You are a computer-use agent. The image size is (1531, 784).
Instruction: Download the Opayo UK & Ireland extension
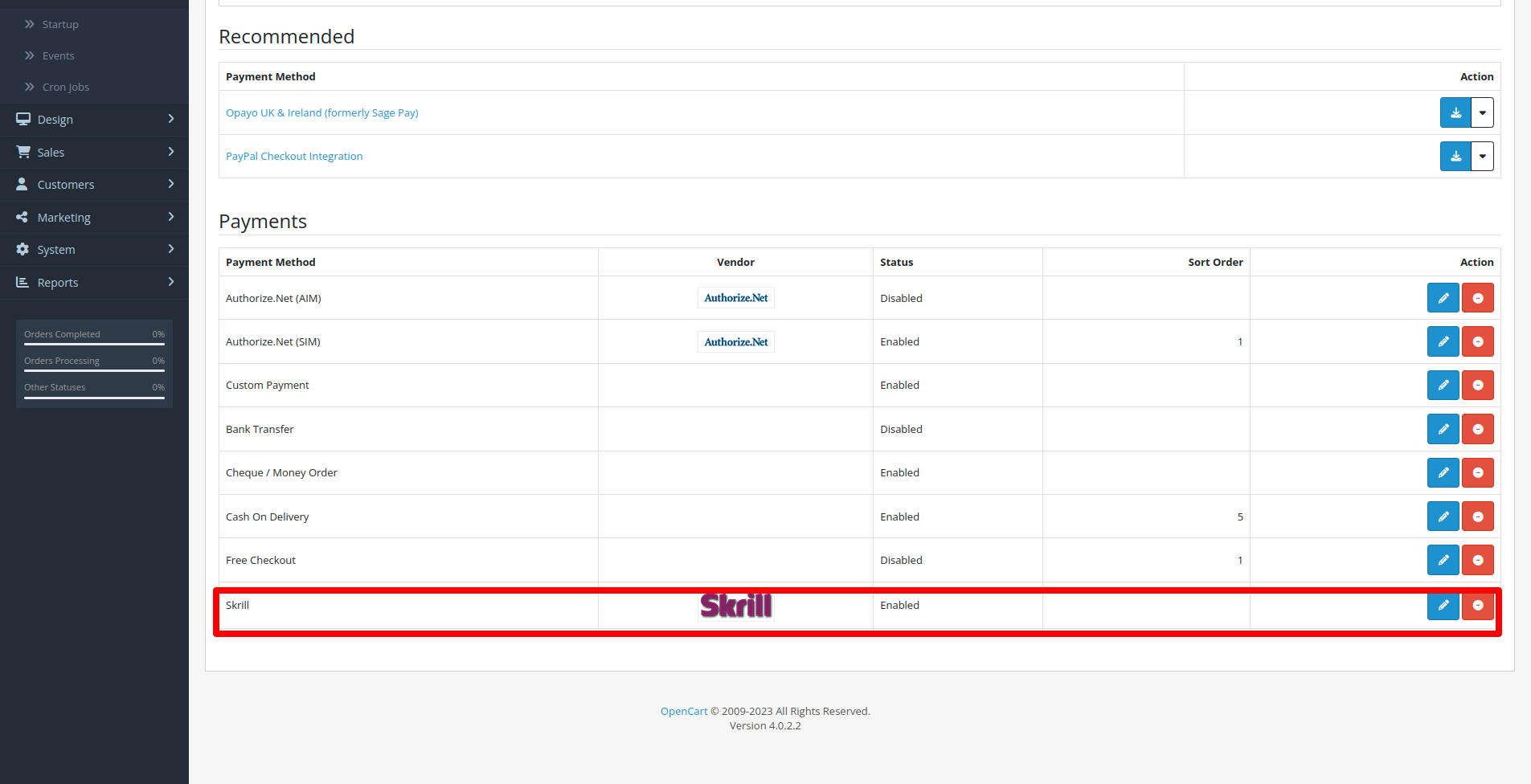coord(1455,112)
